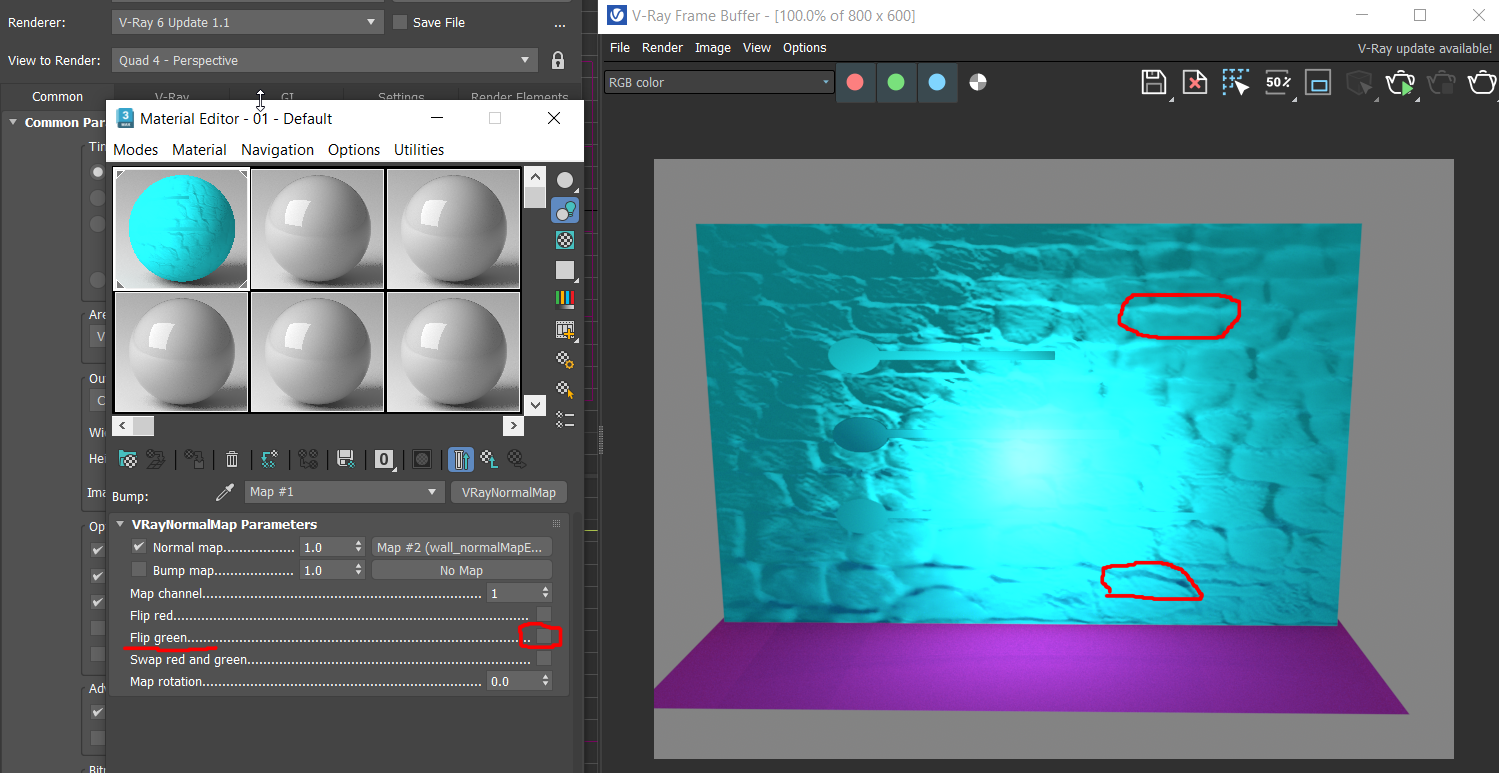The width and height of the screenshot is (1499, 773).
Task: Open the View to Render dropdown
Action: tap(324, 60)
